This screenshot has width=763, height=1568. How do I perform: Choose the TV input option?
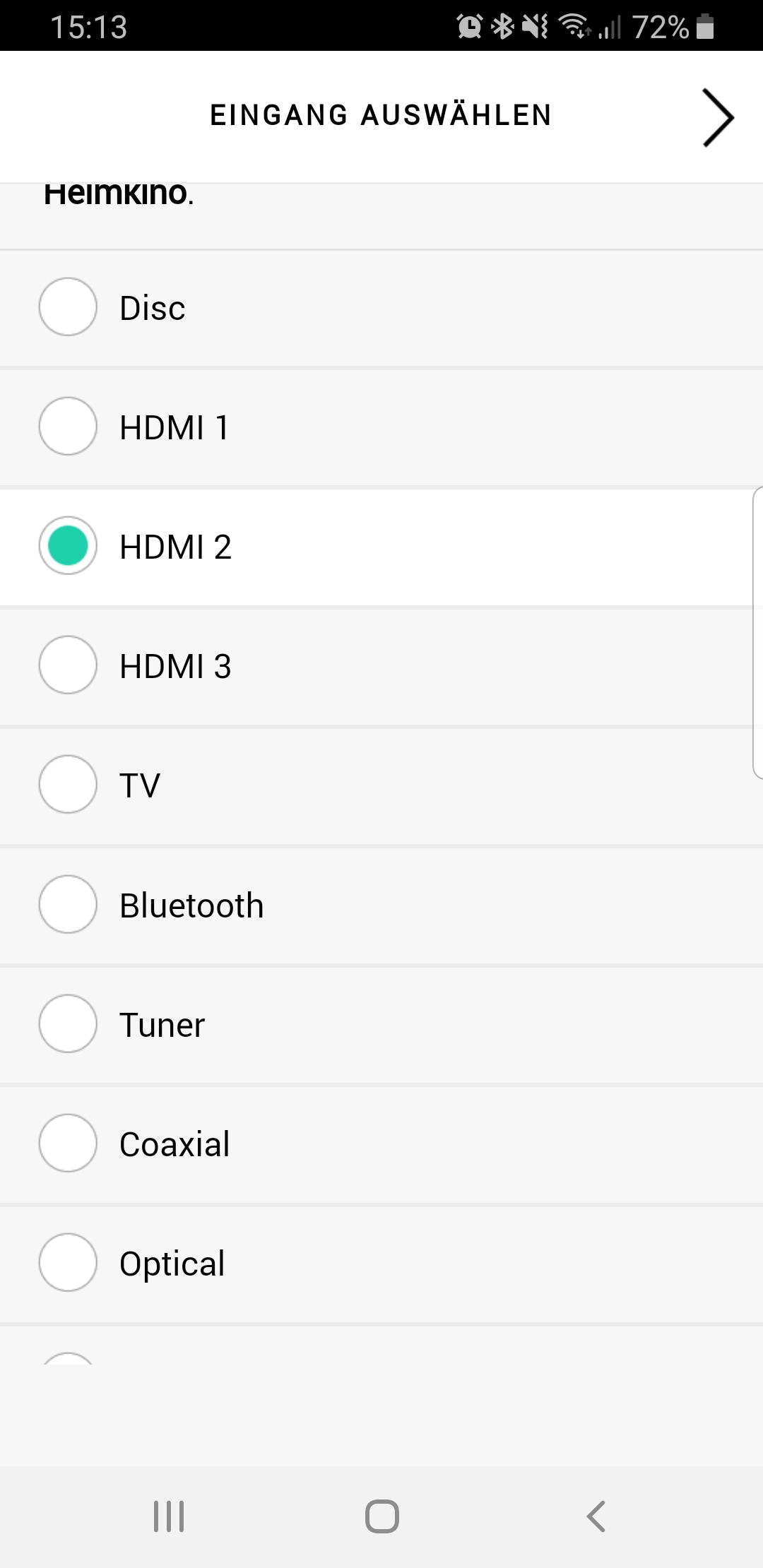pos(140,785)
